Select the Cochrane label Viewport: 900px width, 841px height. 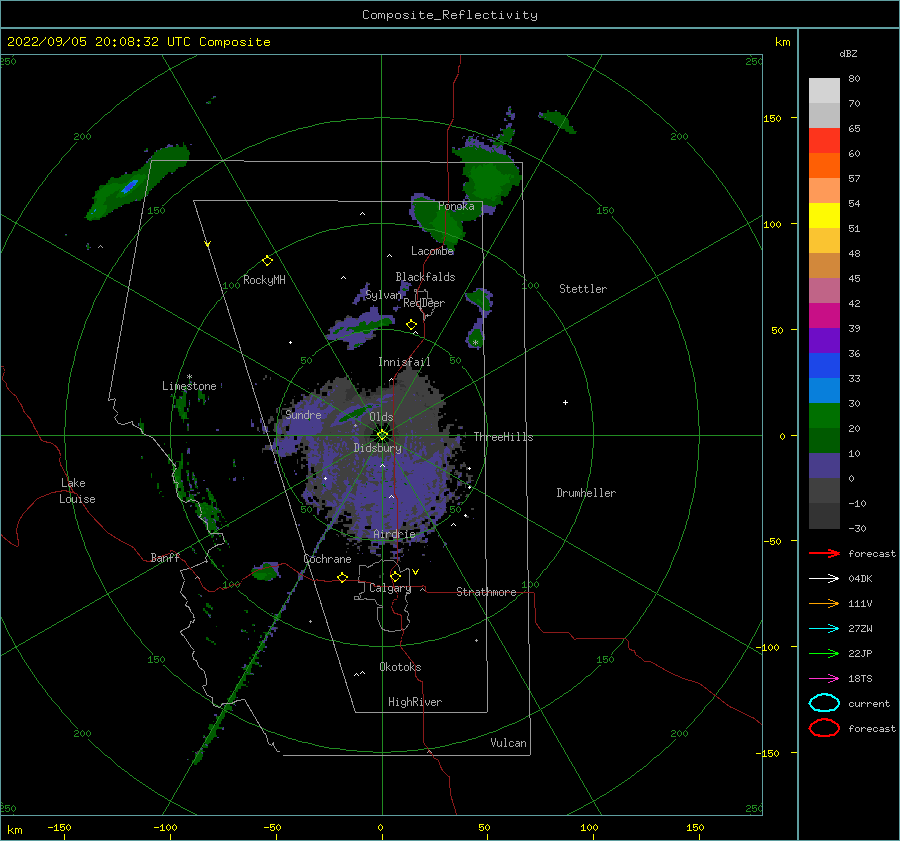point(327,559)
